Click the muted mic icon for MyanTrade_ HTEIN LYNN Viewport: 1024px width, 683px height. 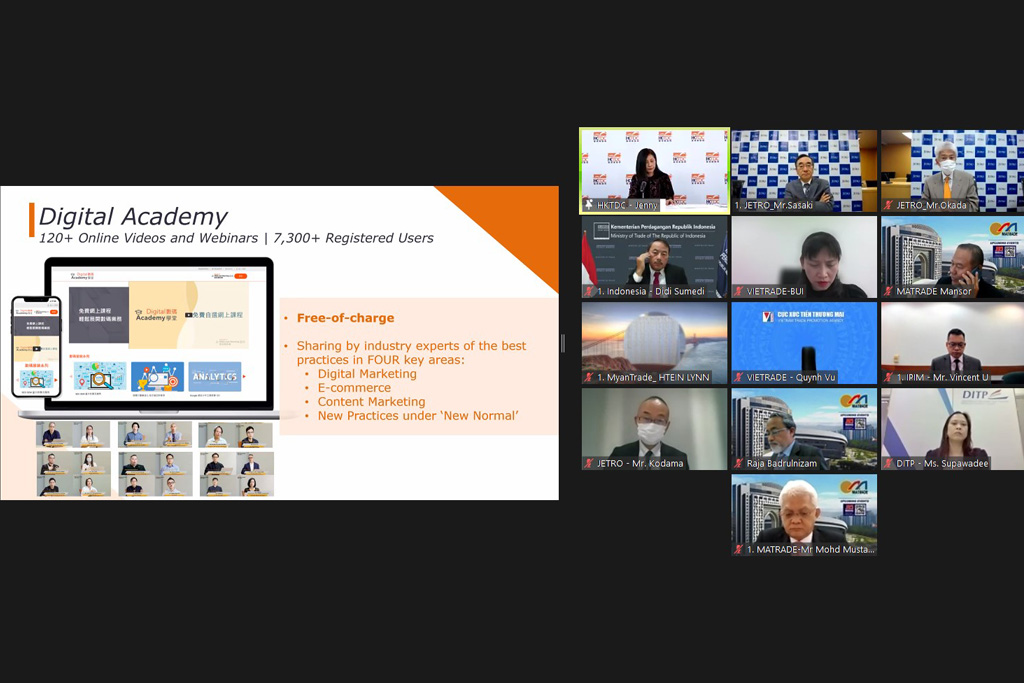pyautogui.click(x=589, y=377)
